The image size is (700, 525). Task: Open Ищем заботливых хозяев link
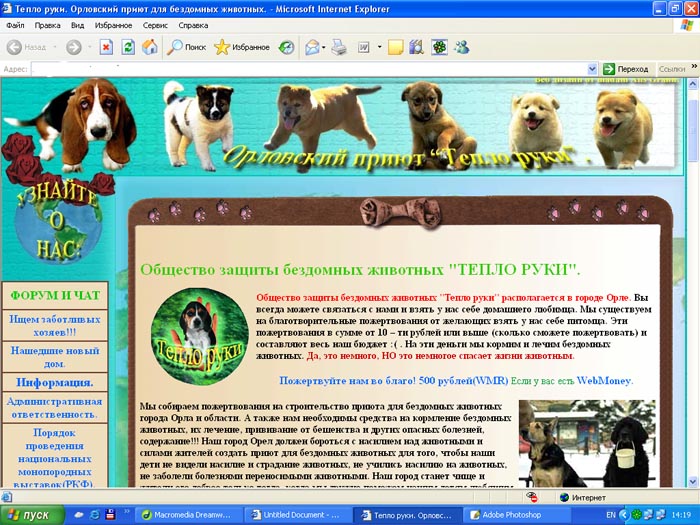tap(55, 325)
